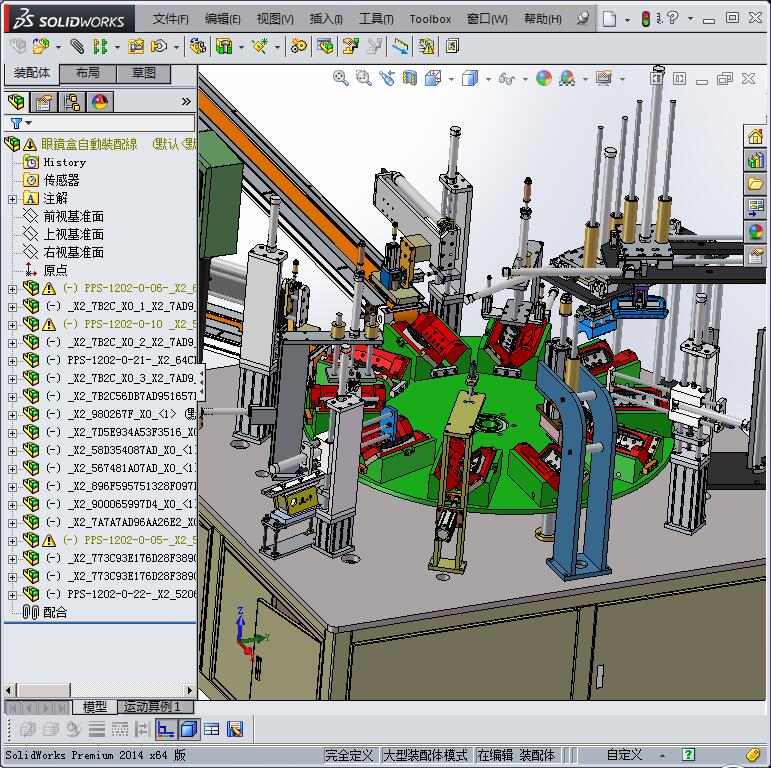The height and width of the screenshot is (768, 771).
Task: Activate the Section View icon
Action: [410, 78]
